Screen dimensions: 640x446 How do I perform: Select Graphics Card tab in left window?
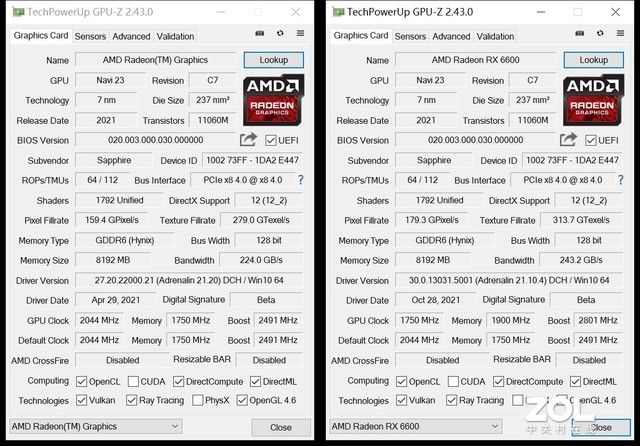(41, 36)
